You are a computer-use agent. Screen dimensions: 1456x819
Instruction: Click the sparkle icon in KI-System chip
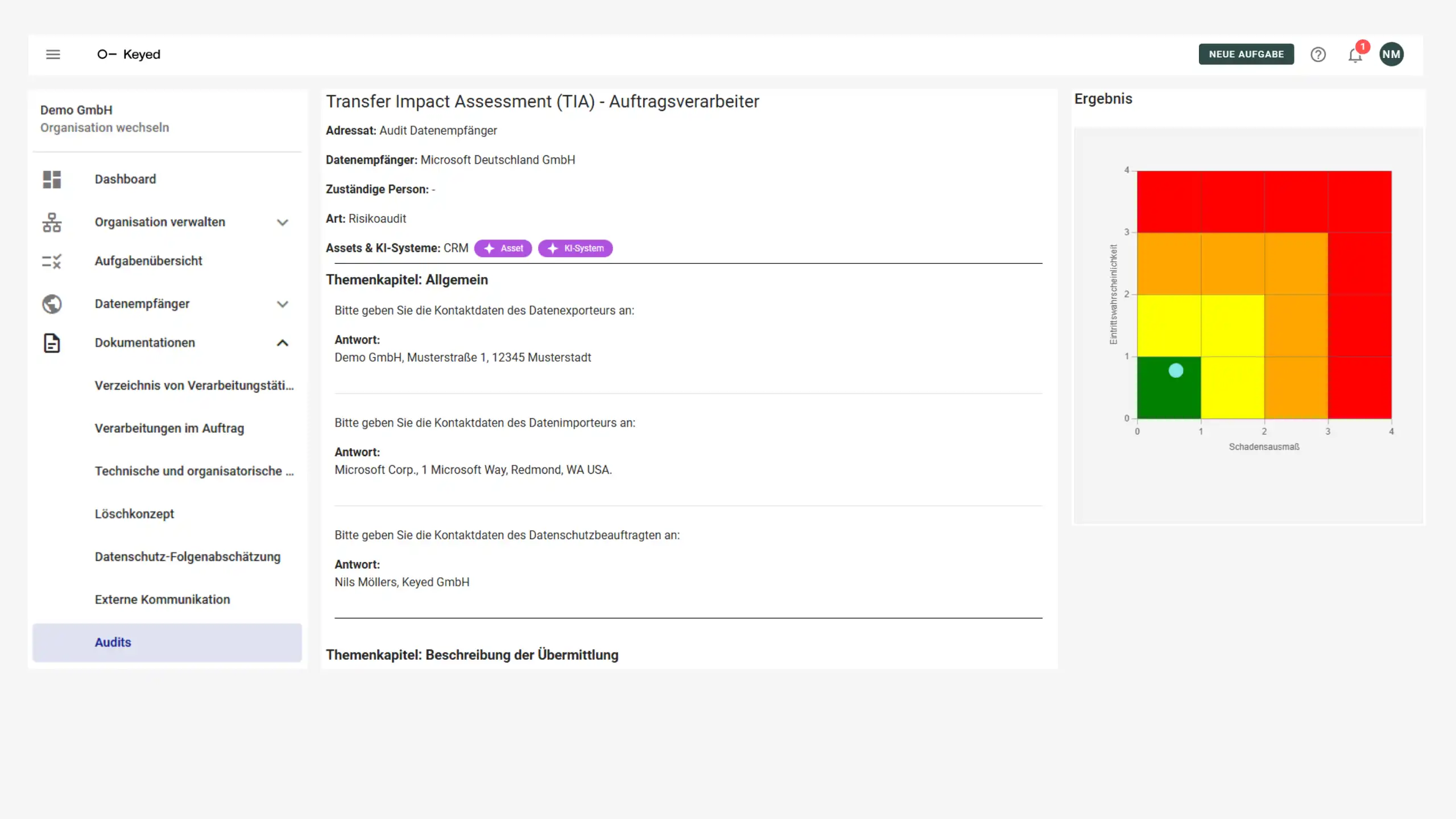pyautogui.click(x=553, y=249)
